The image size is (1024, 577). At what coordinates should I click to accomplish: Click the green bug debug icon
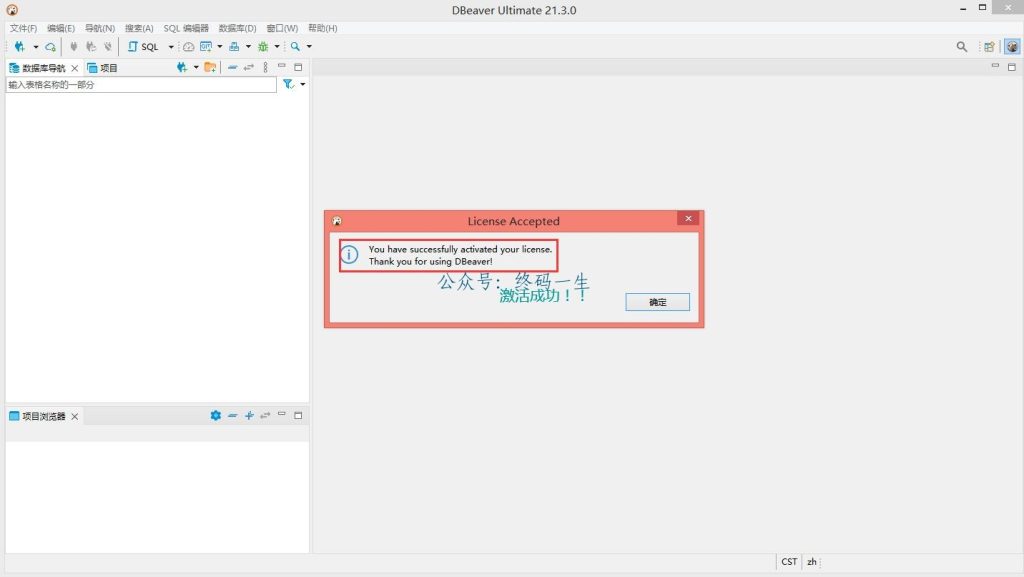pyautogui.click(x=263, y=46)
